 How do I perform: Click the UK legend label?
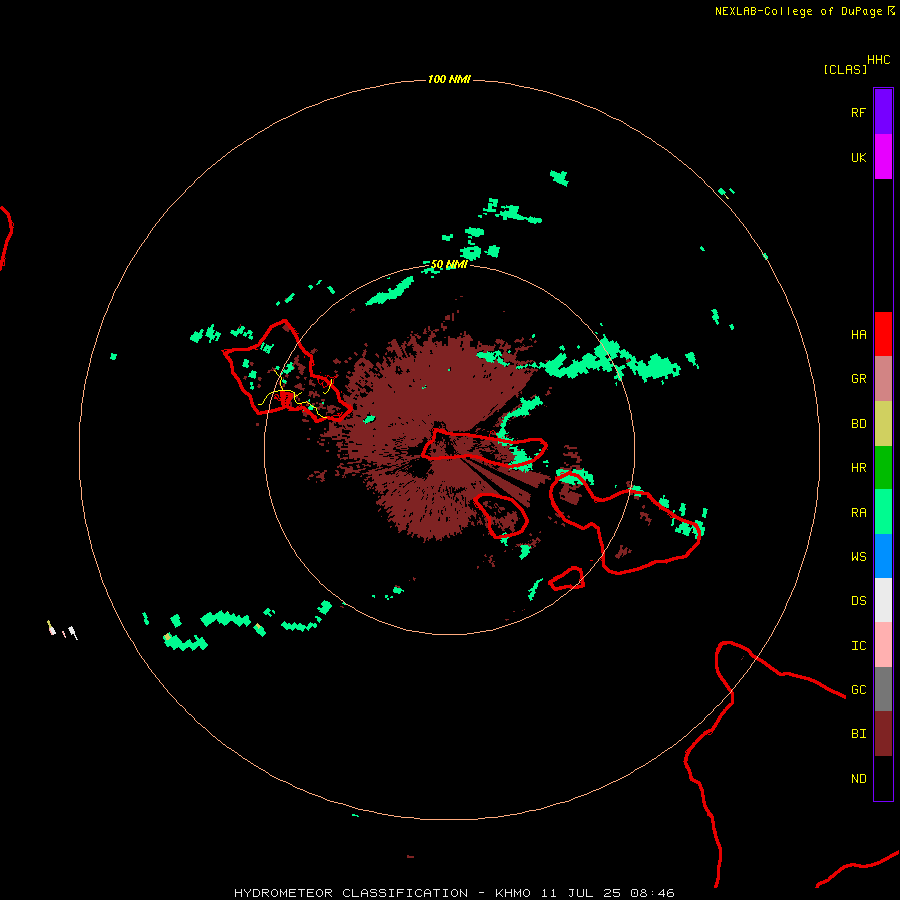pyautogui.click(x=858, y=157)
